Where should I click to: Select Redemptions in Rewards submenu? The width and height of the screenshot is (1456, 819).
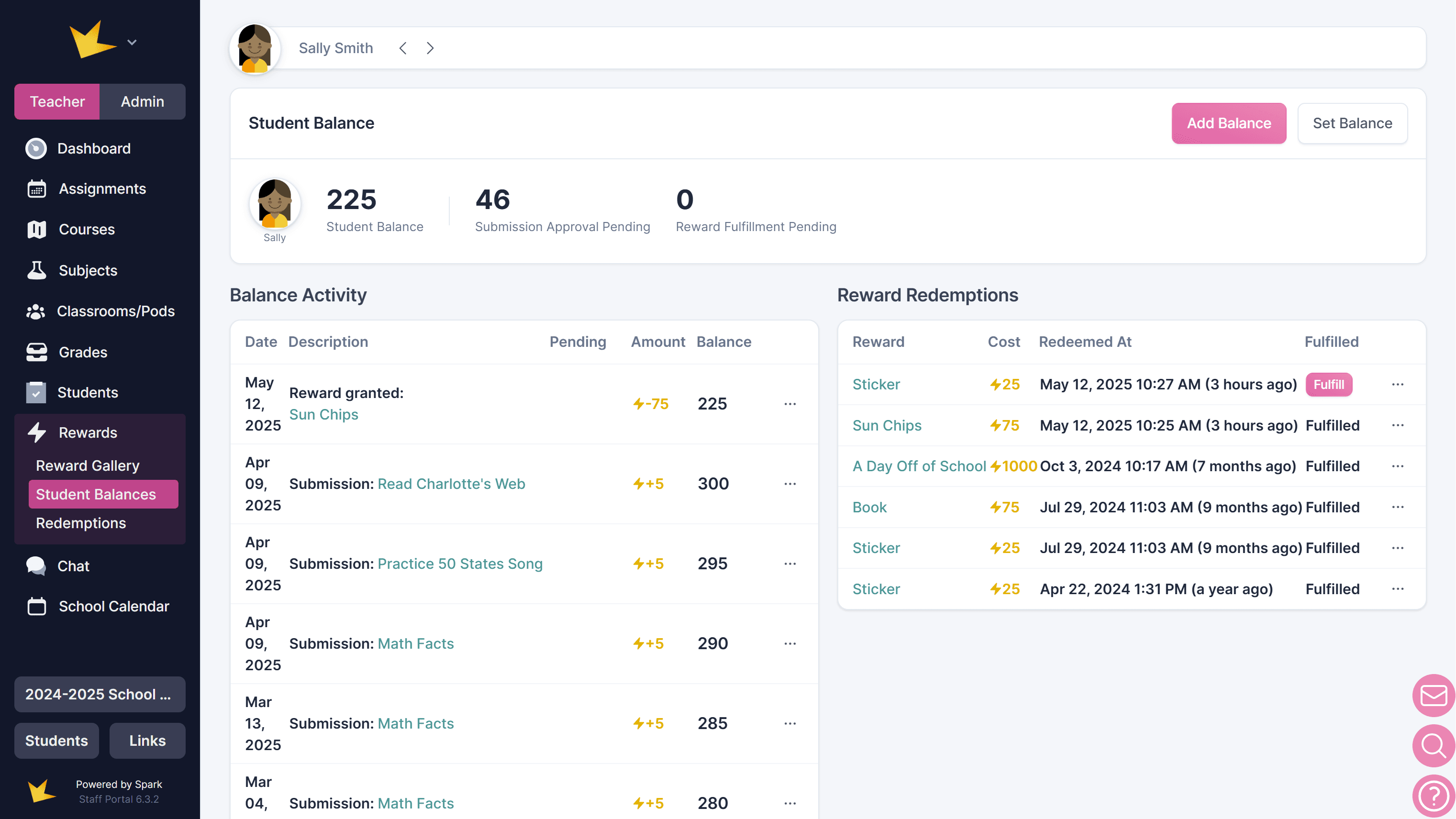[81, 523]
